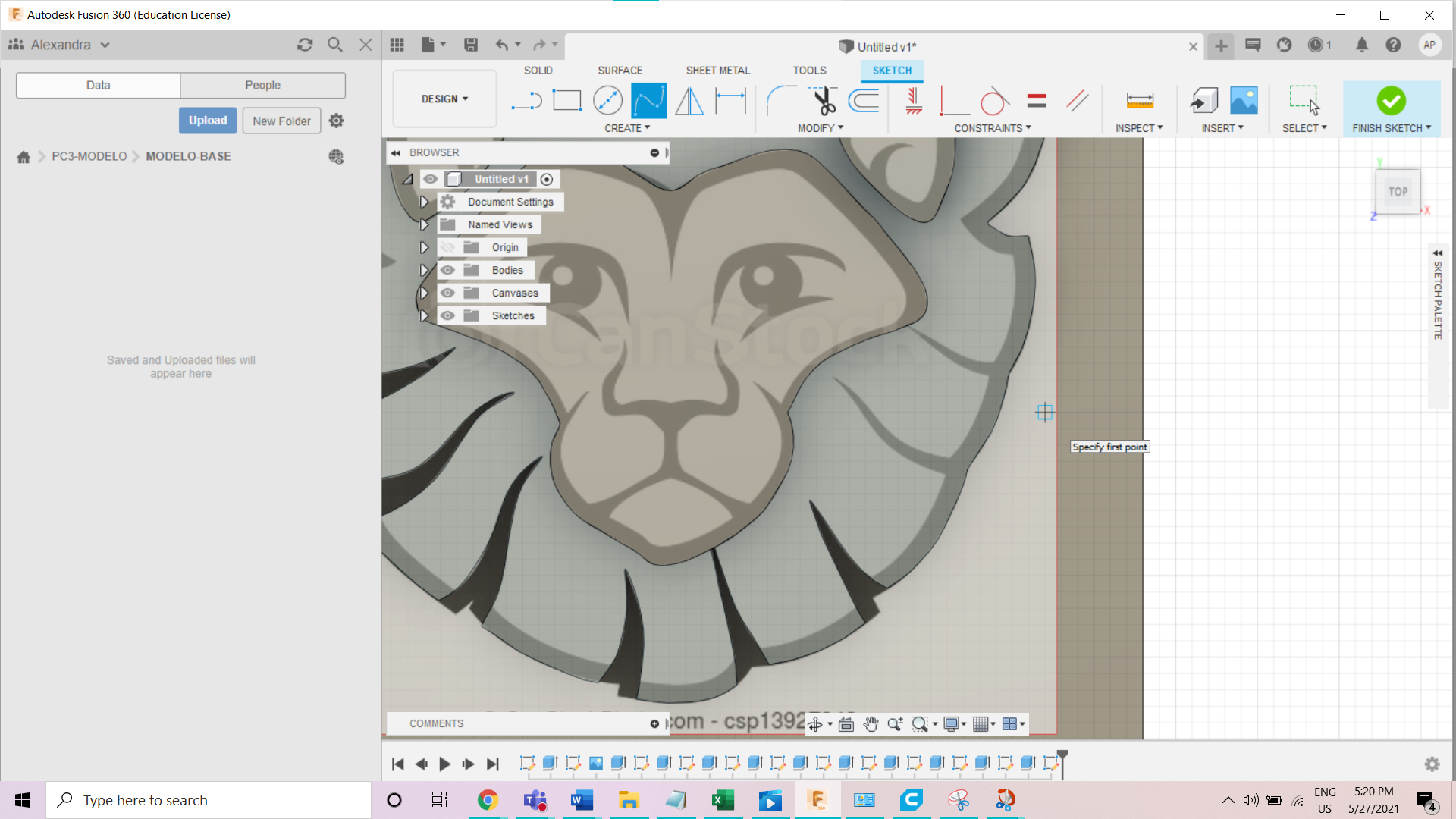Expand the Sketches folder in browser
1456x819 pixels.
coord(425,315)
